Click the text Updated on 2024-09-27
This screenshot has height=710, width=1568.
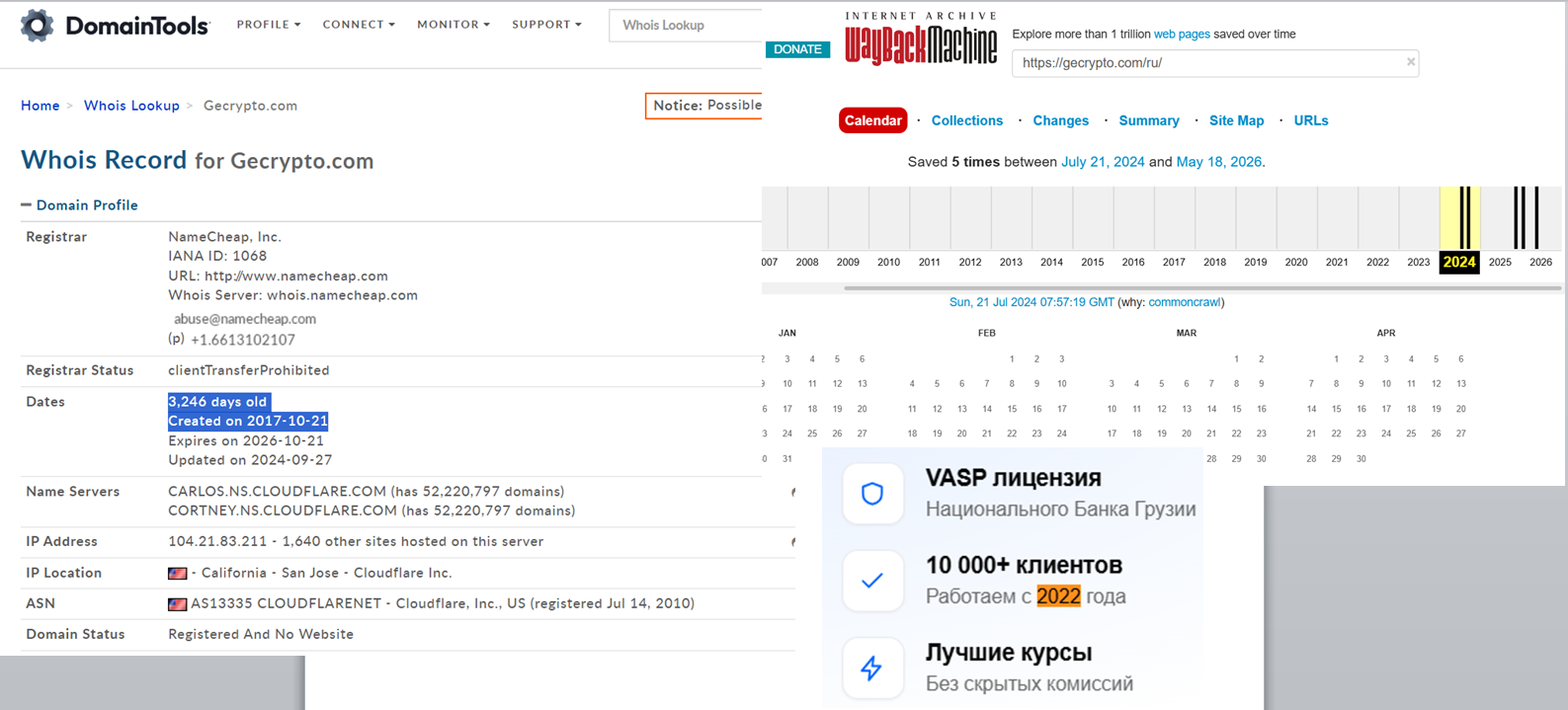[x=250, y=460]
